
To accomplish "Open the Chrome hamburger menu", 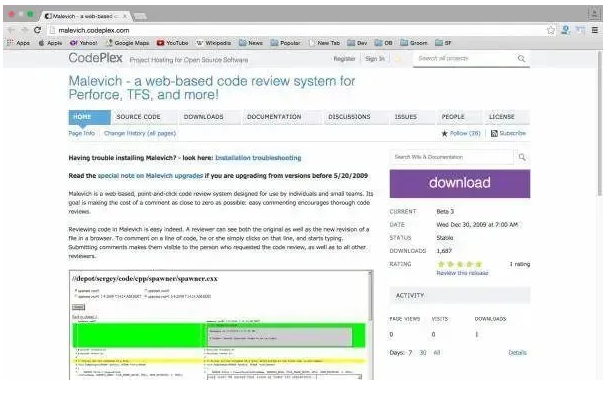I will pyautogui.click(x=595, y=30).
